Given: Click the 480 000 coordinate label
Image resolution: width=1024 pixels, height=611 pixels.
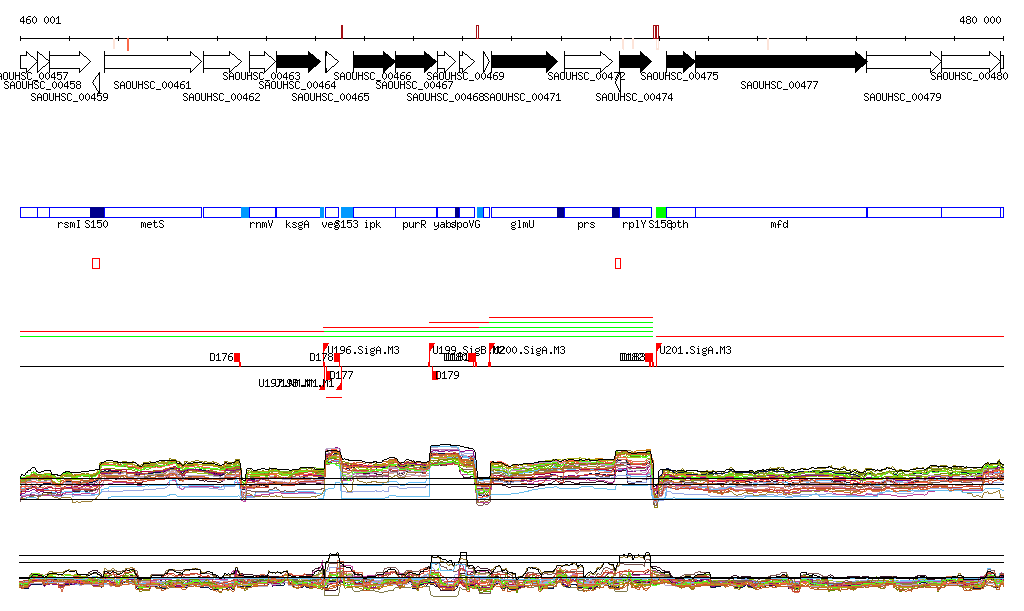Looking at the screenshot, I should coord(979,20).
